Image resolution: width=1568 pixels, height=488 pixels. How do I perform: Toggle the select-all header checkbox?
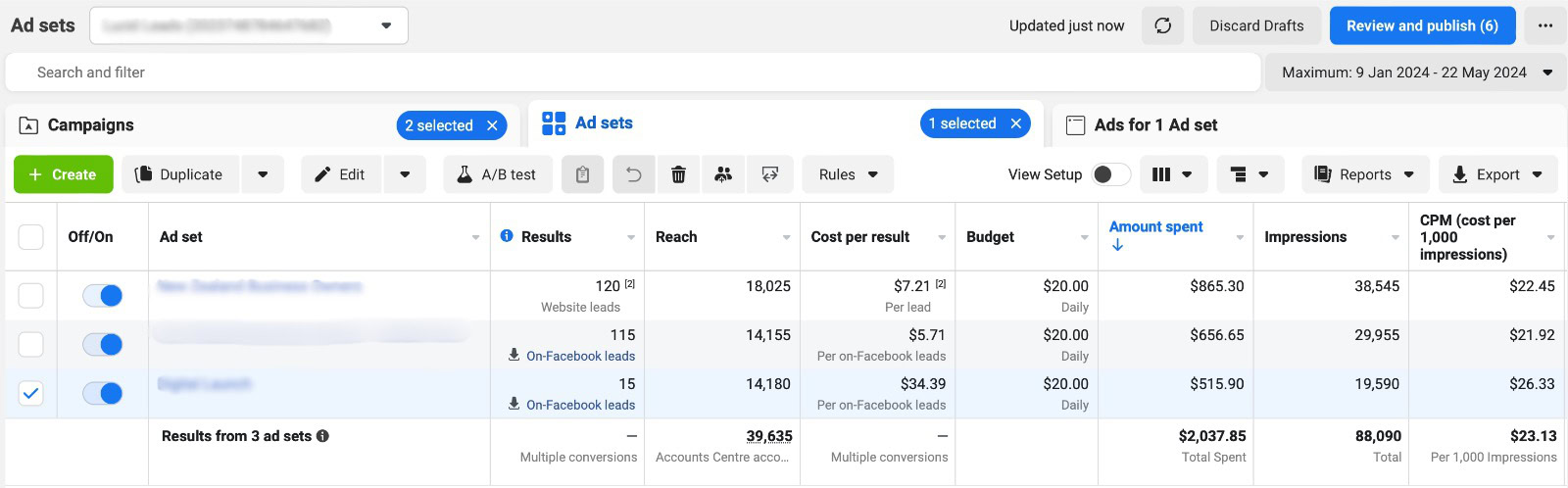point(31,237)
